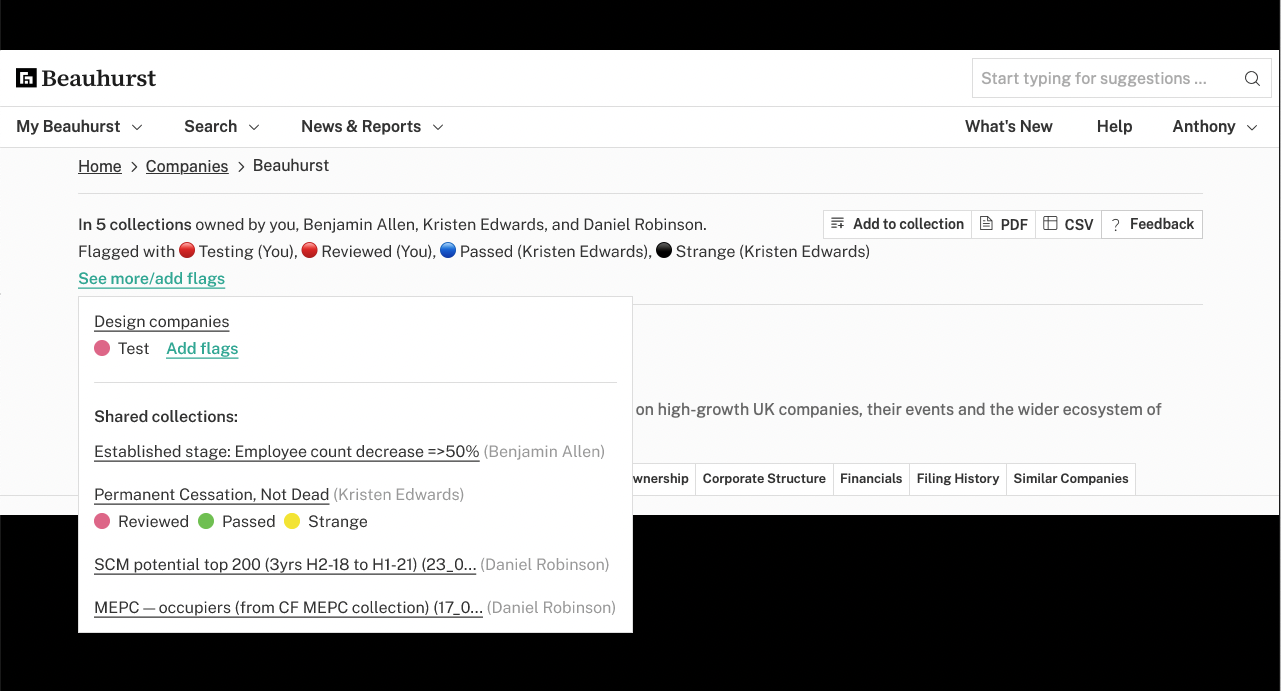
Task: Click the search magnifier icon
Action: pos(1252,78)
